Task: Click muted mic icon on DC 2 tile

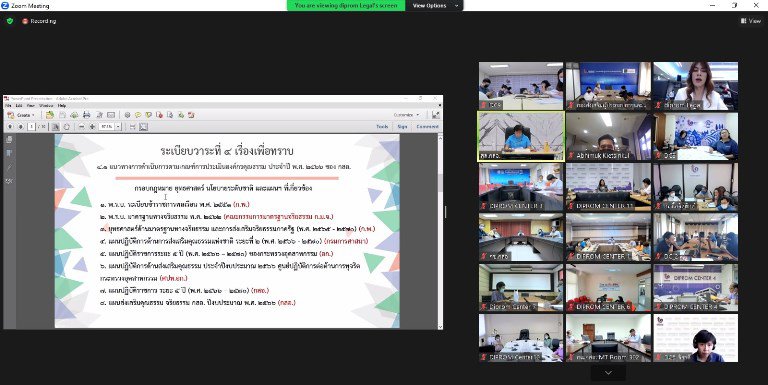Action: (658, 257)
